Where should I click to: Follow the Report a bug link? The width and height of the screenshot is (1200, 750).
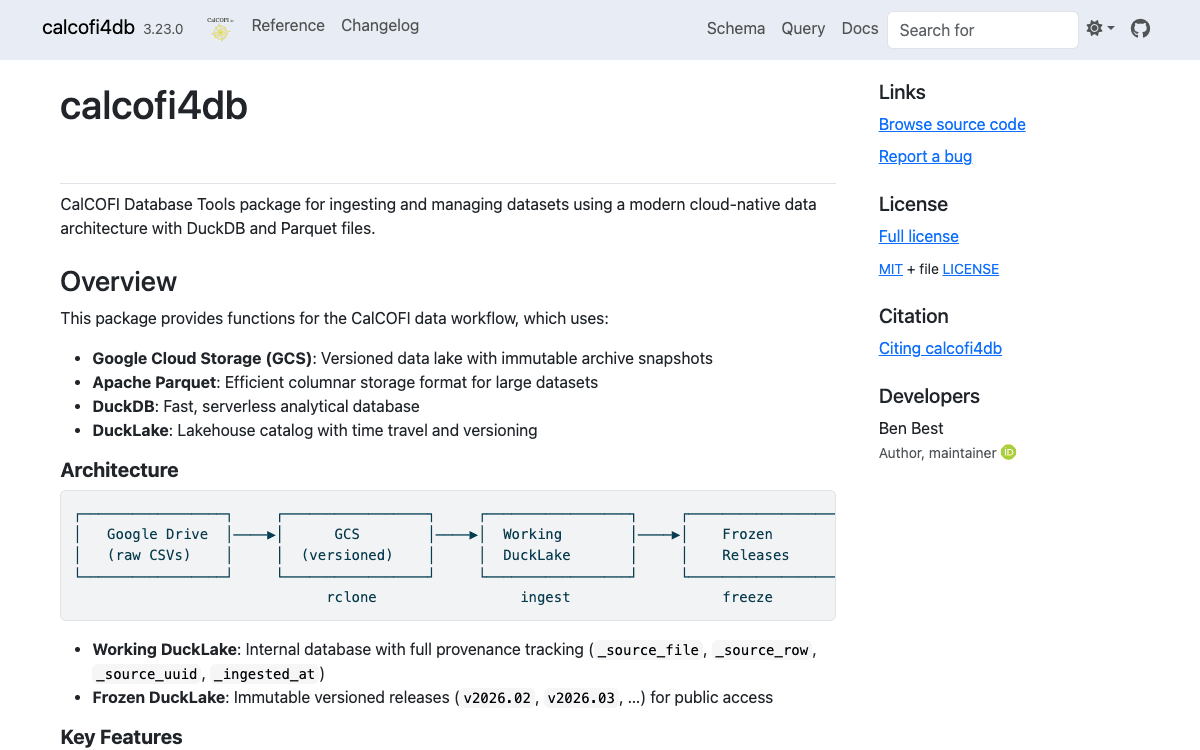tap(925, 156)
